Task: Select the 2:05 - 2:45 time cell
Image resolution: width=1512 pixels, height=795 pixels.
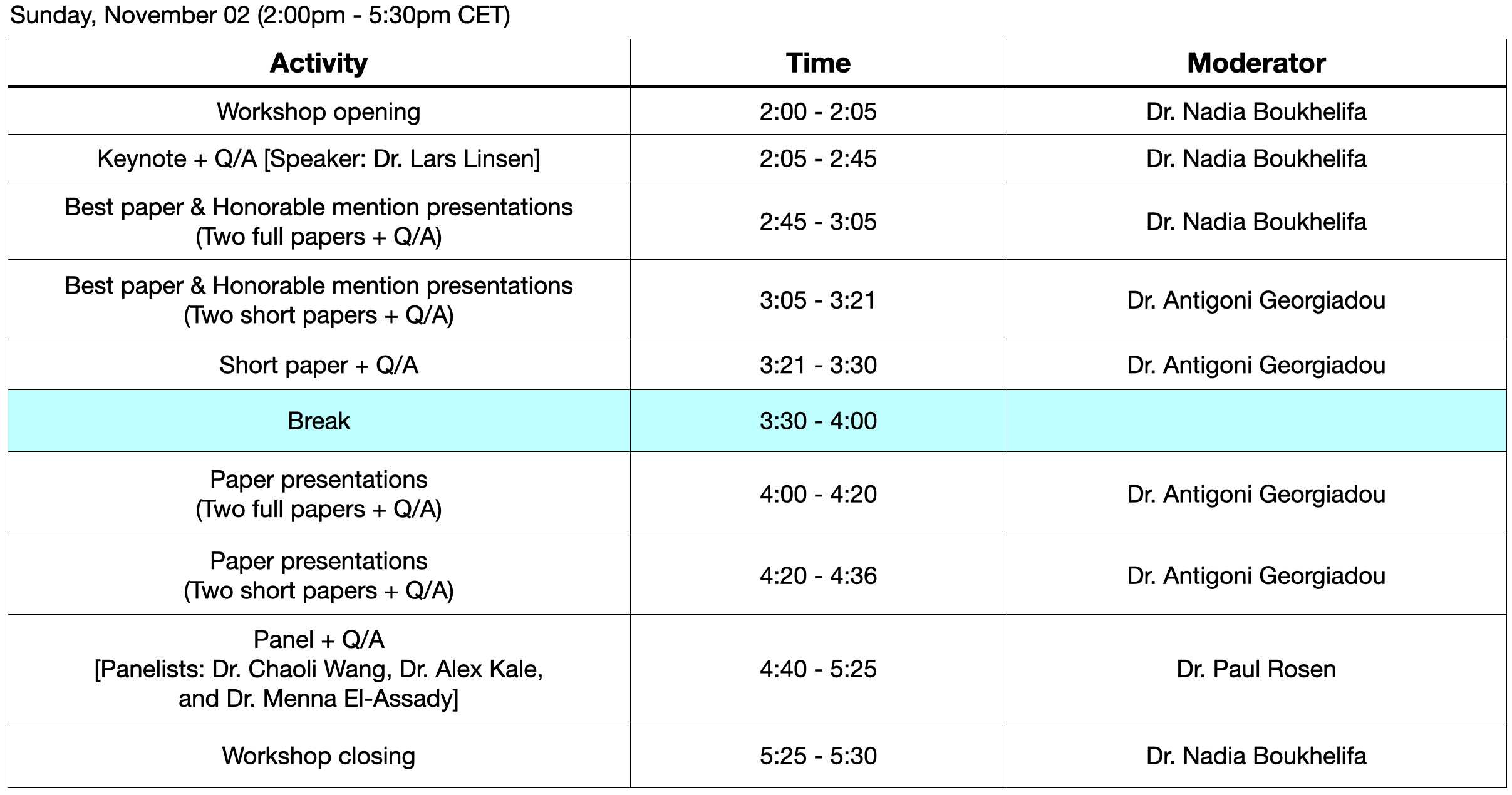Action: [818, 159]
